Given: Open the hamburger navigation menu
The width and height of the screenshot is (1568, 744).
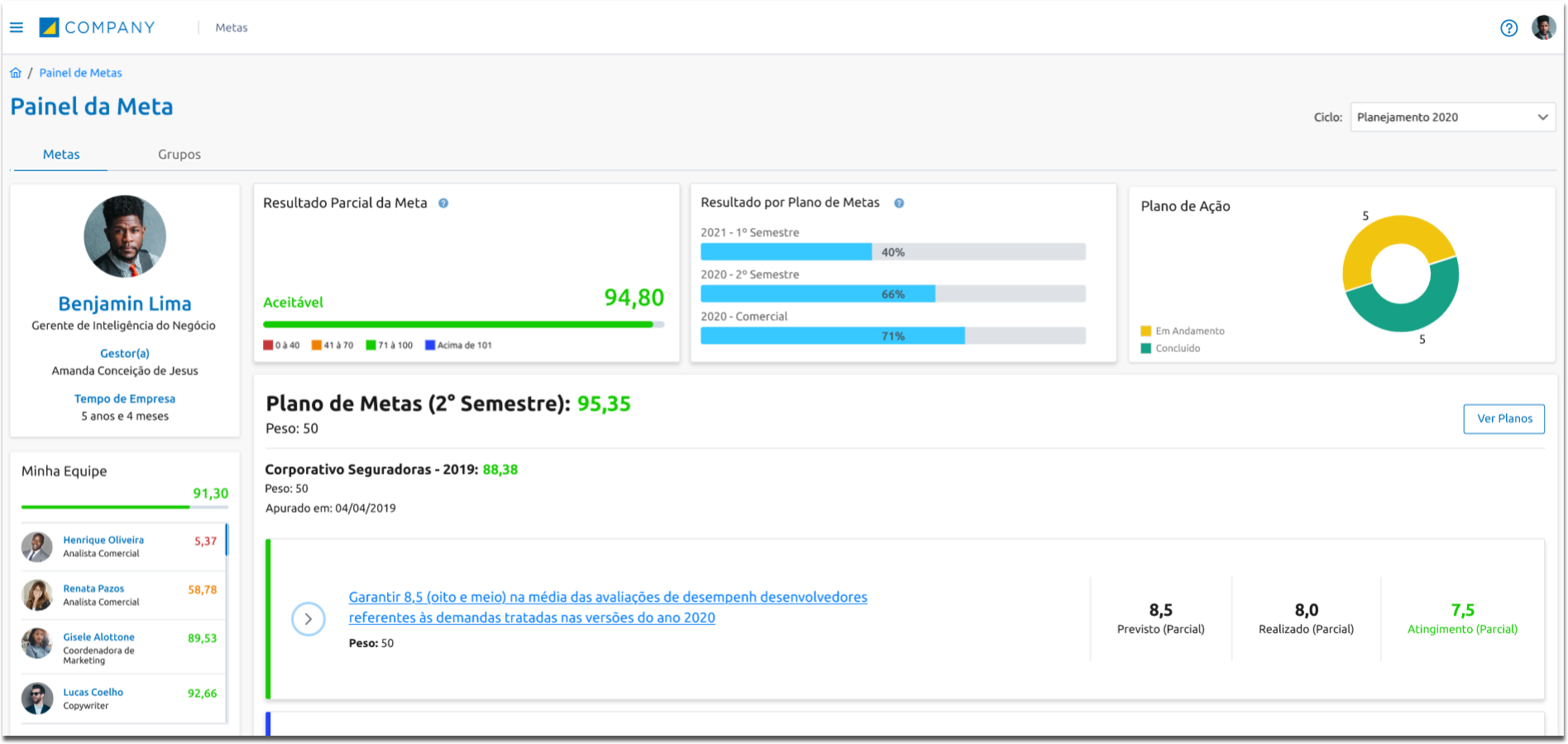Looking at the screenshot, I should pyautogui.click(x=17, y=27).
